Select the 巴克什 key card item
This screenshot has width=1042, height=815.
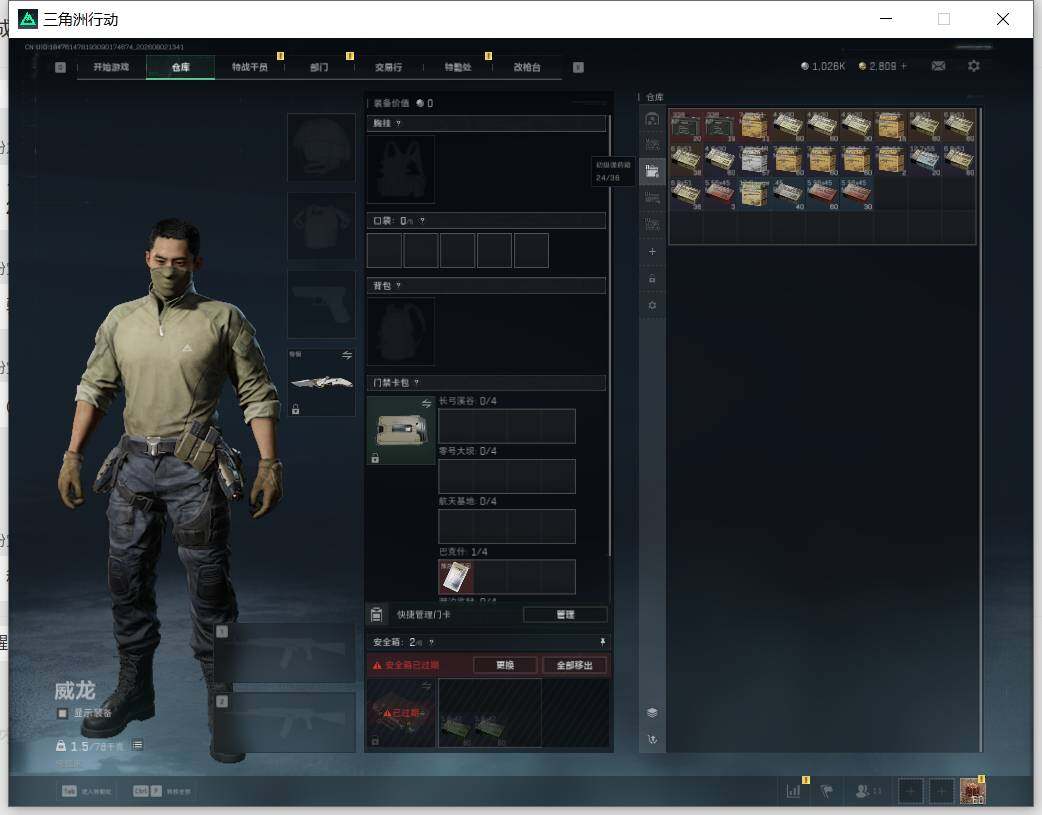click(456, 576)
